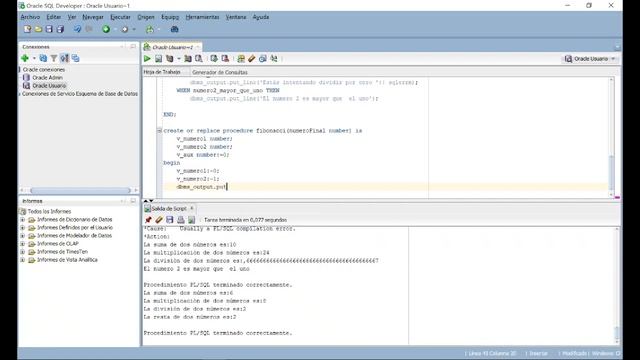640x360 pixels.
Task: Save script output with disk icon
Action: (169, 220)
